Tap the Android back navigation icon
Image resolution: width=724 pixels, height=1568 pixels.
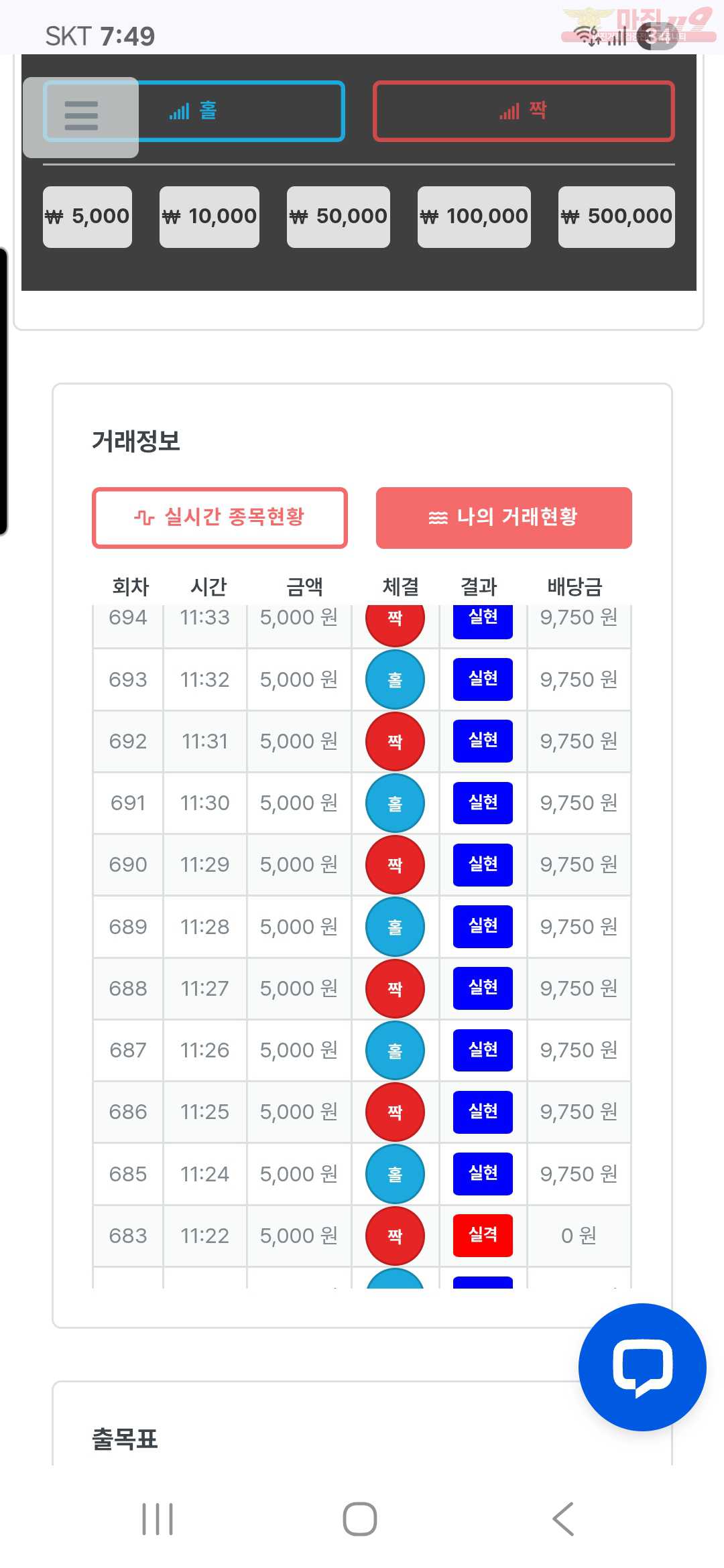563,1518
